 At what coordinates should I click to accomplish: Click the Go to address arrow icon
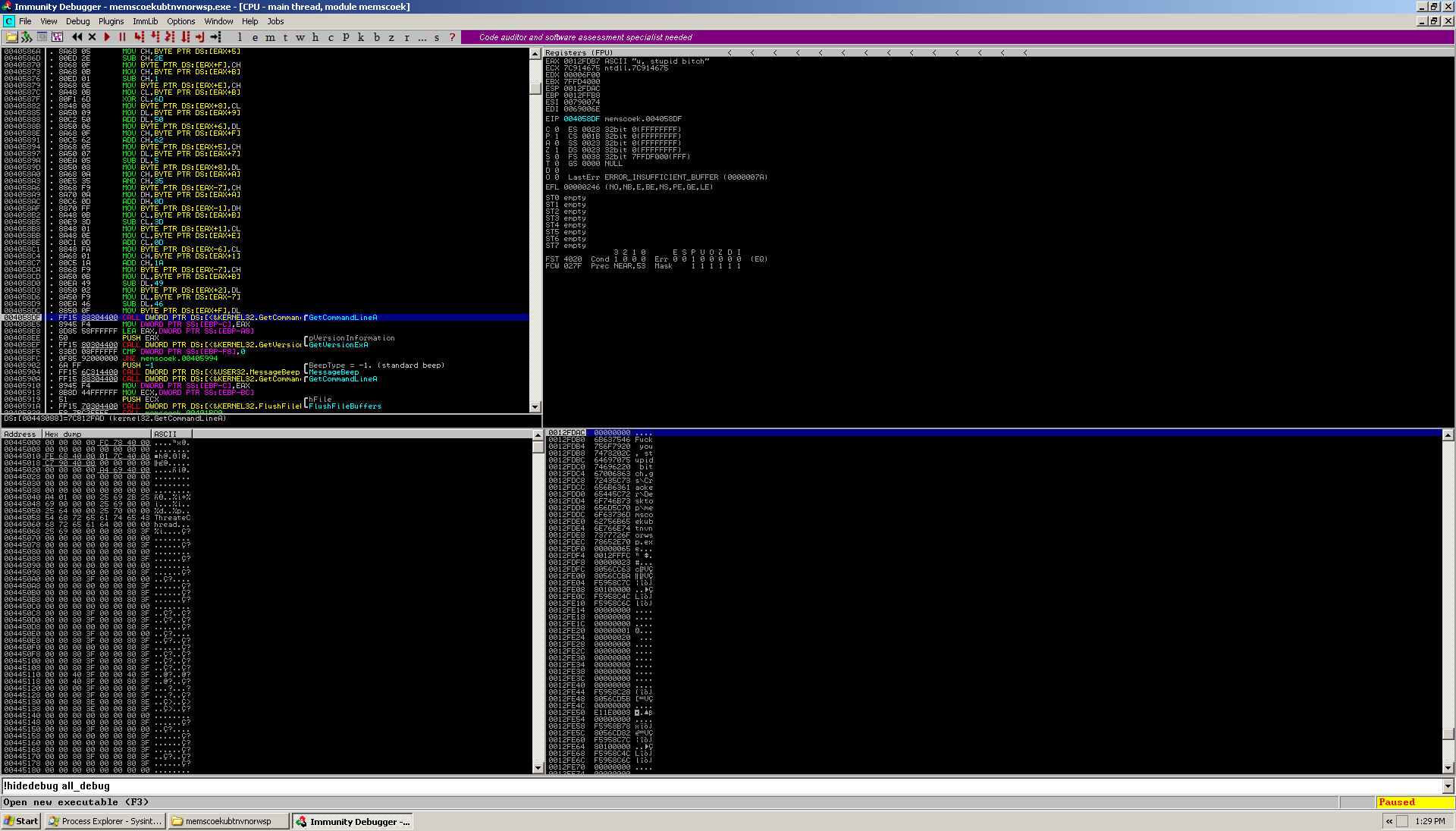(215, 37)
